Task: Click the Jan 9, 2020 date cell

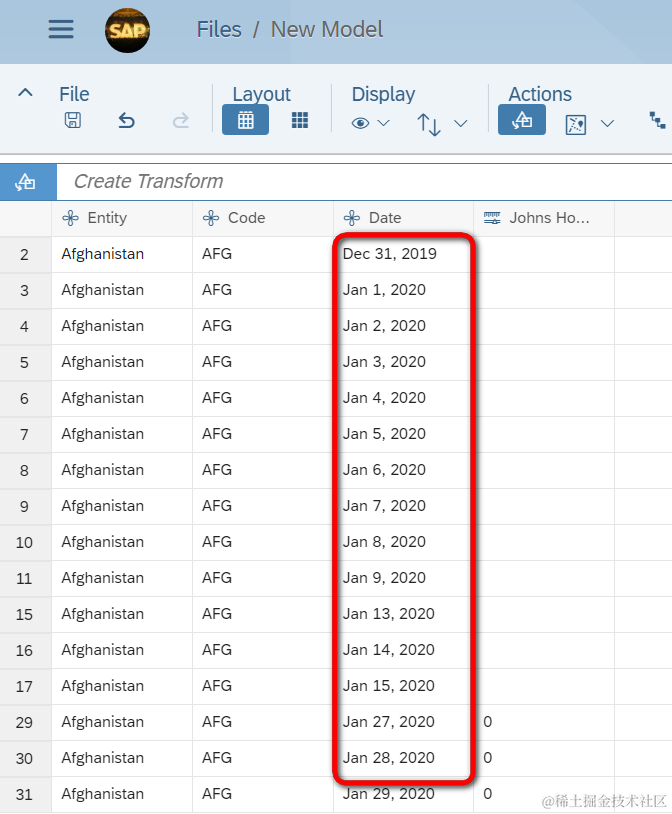Action: pos(404,578)
